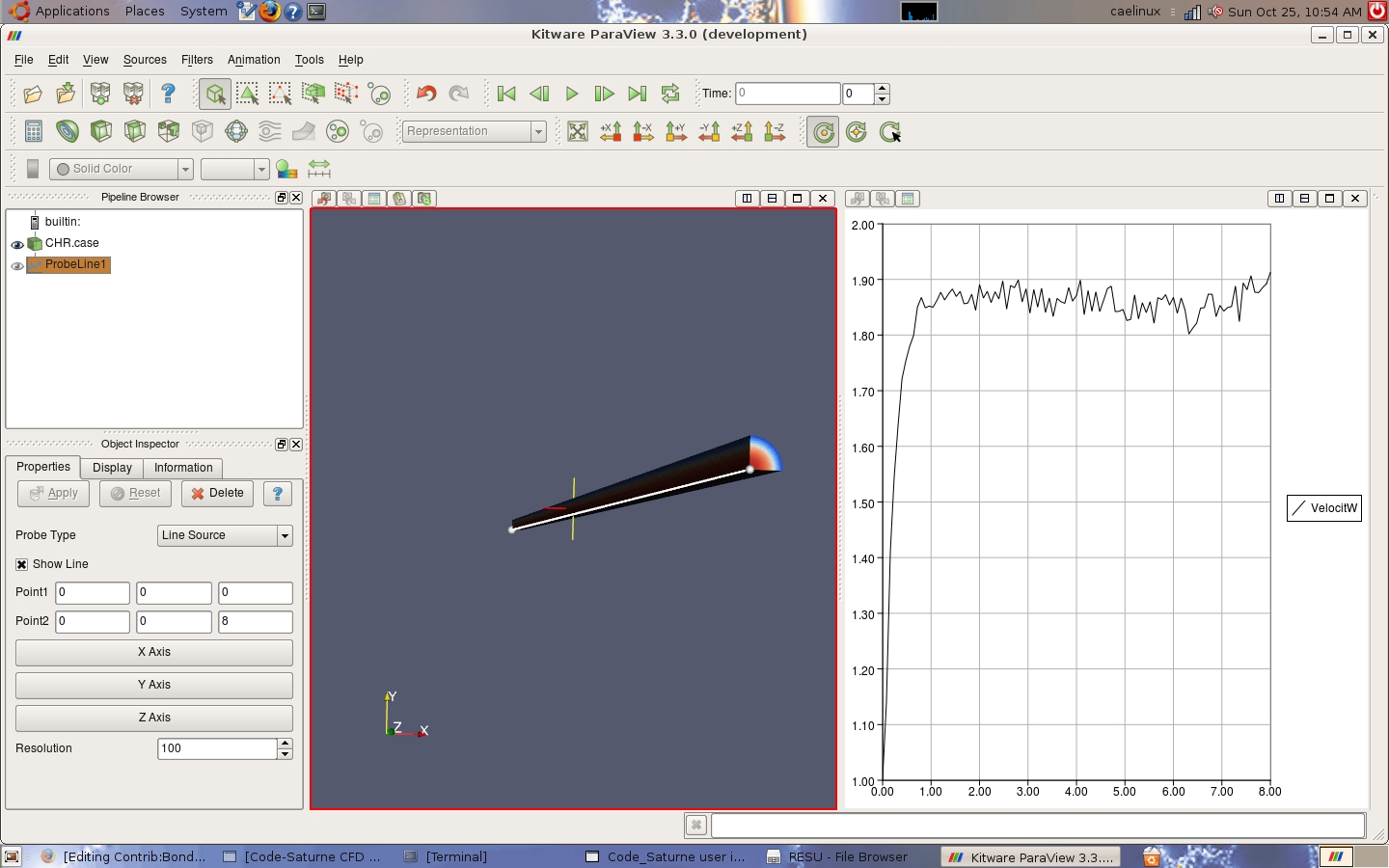
Task: Step to Previous Frame
Action: pos(539,94)
